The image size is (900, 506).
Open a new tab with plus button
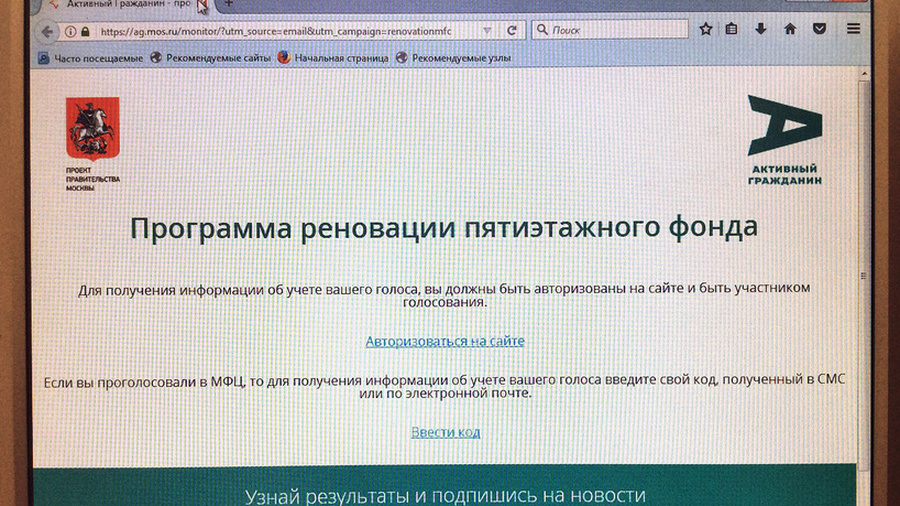(228, 5)
